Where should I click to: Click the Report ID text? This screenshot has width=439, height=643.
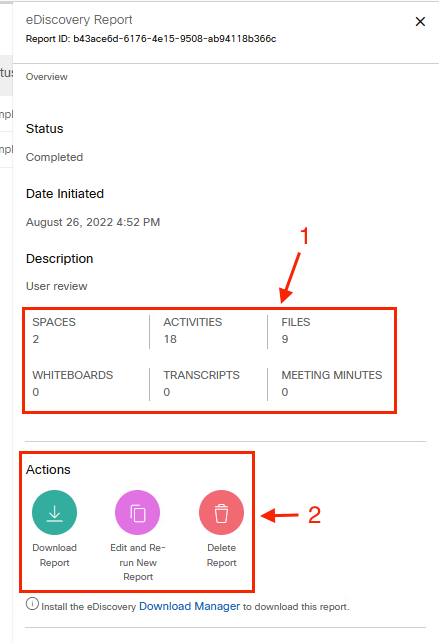tap(151, 39)
